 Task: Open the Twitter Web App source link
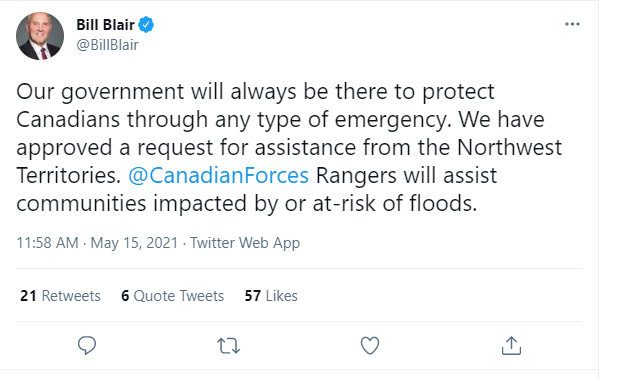(x=245, y=242)
